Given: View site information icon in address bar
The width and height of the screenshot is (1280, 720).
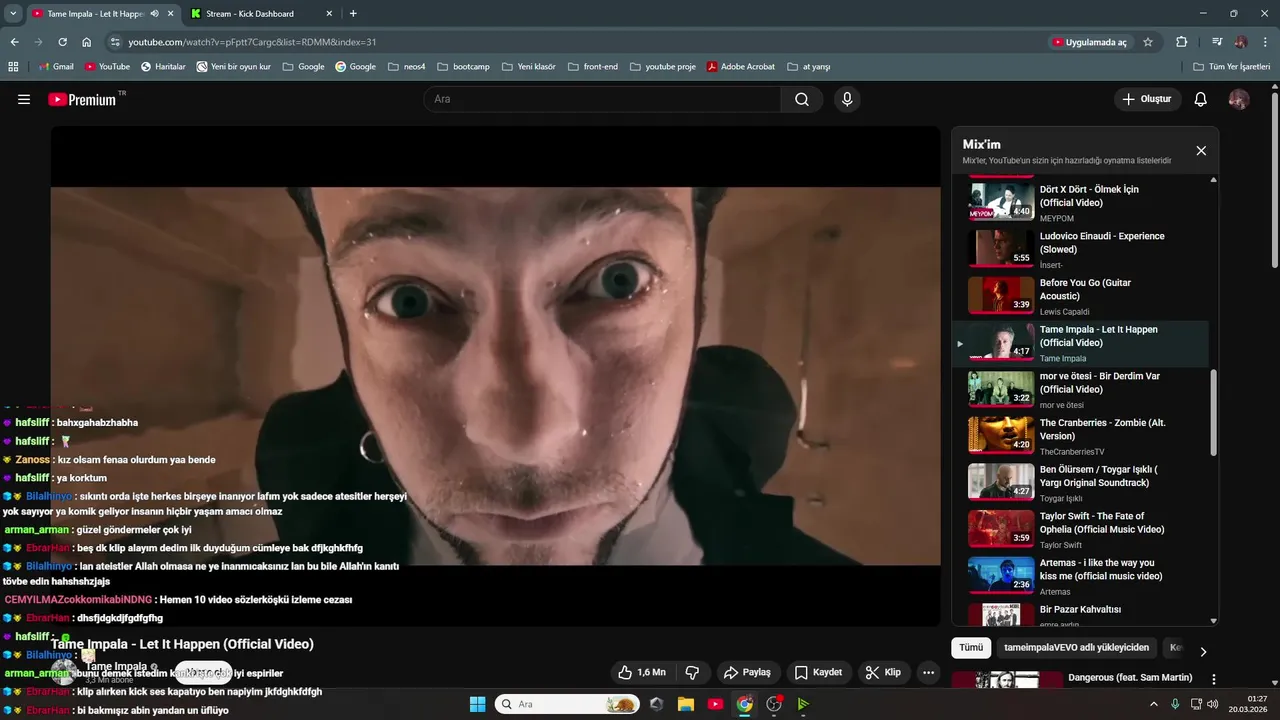Looking at the screenshot, I should 115,42.
